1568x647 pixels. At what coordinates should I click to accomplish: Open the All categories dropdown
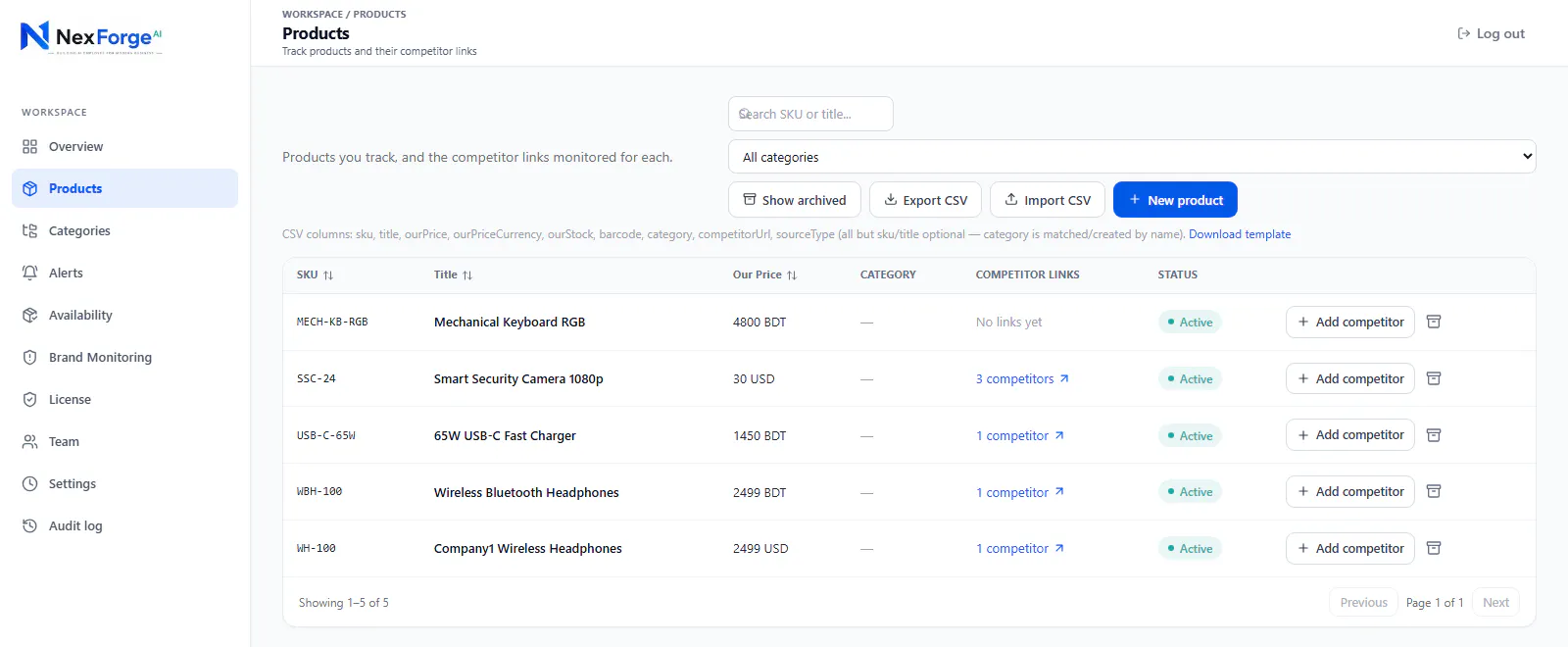coord(1132,157)
